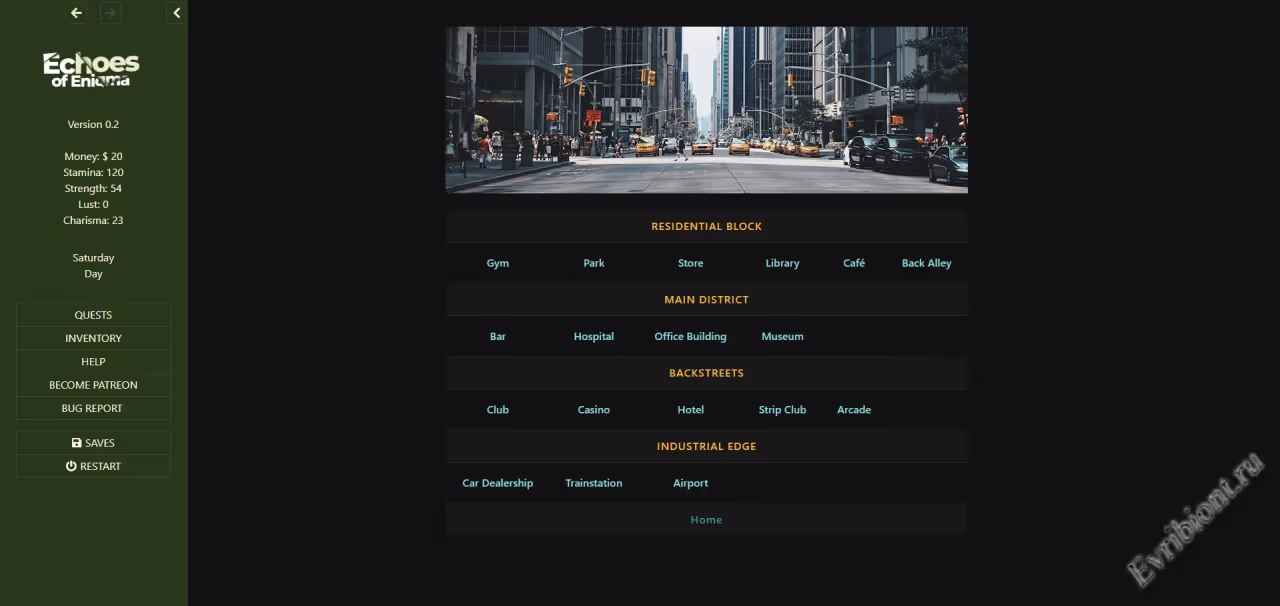
Task: Click the back arrow history button
Action: (x=76, y=13)
